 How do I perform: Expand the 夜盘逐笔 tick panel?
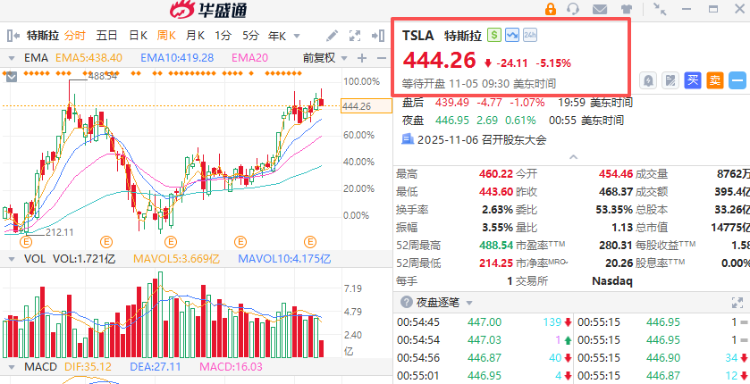tap(737, 302)
